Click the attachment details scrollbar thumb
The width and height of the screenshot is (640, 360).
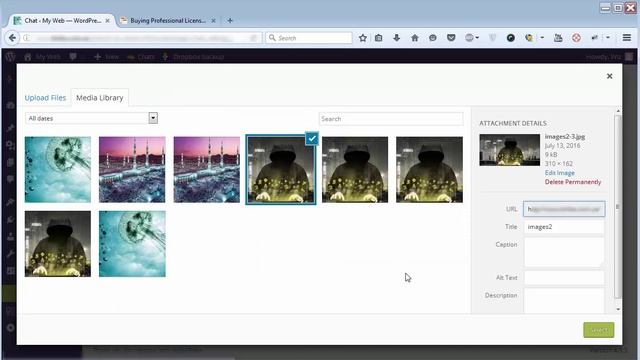(x=618, y=206)
